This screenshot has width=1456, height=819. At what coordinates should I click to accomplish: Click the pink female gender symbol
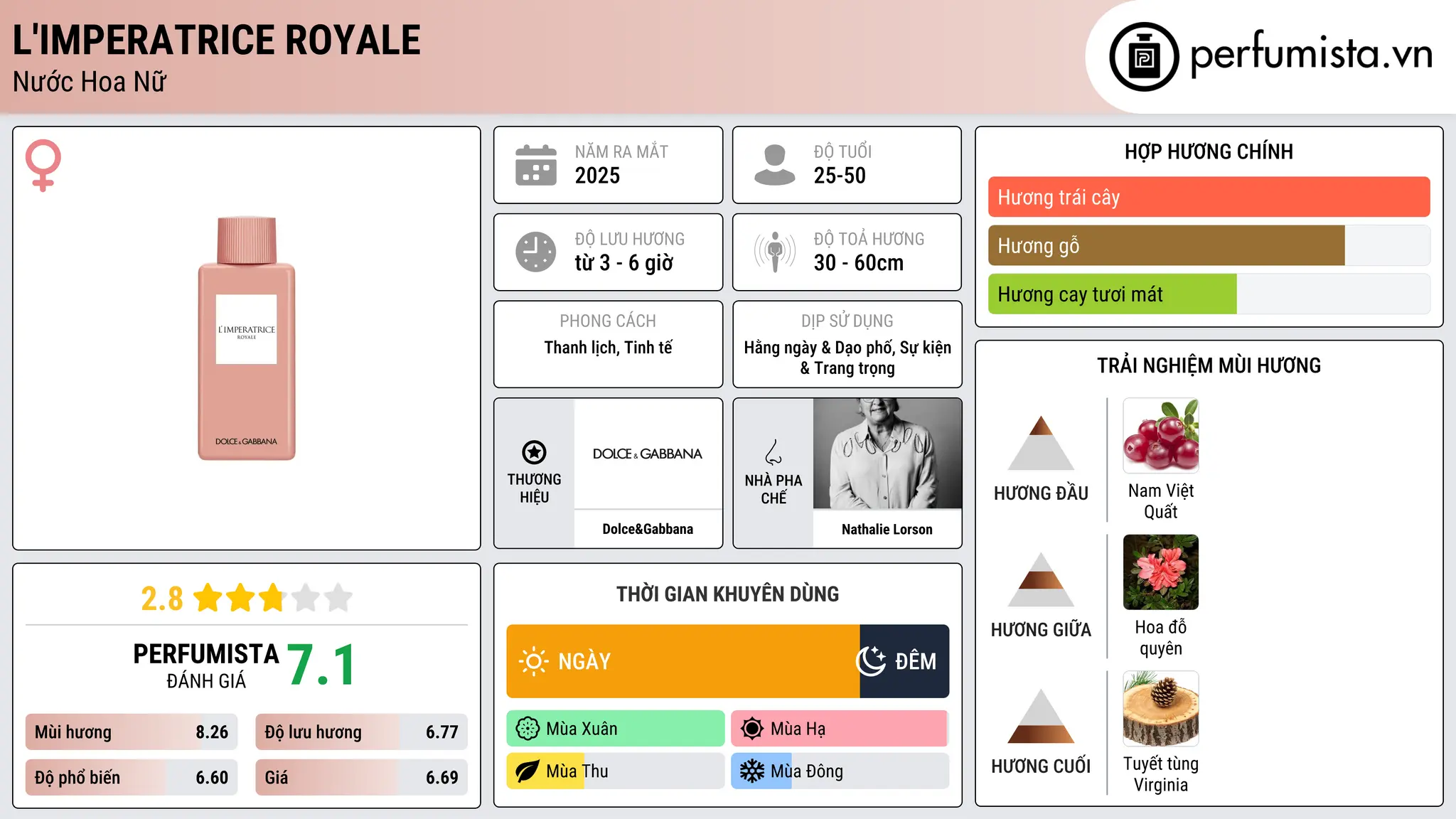[x=43, y=166]
